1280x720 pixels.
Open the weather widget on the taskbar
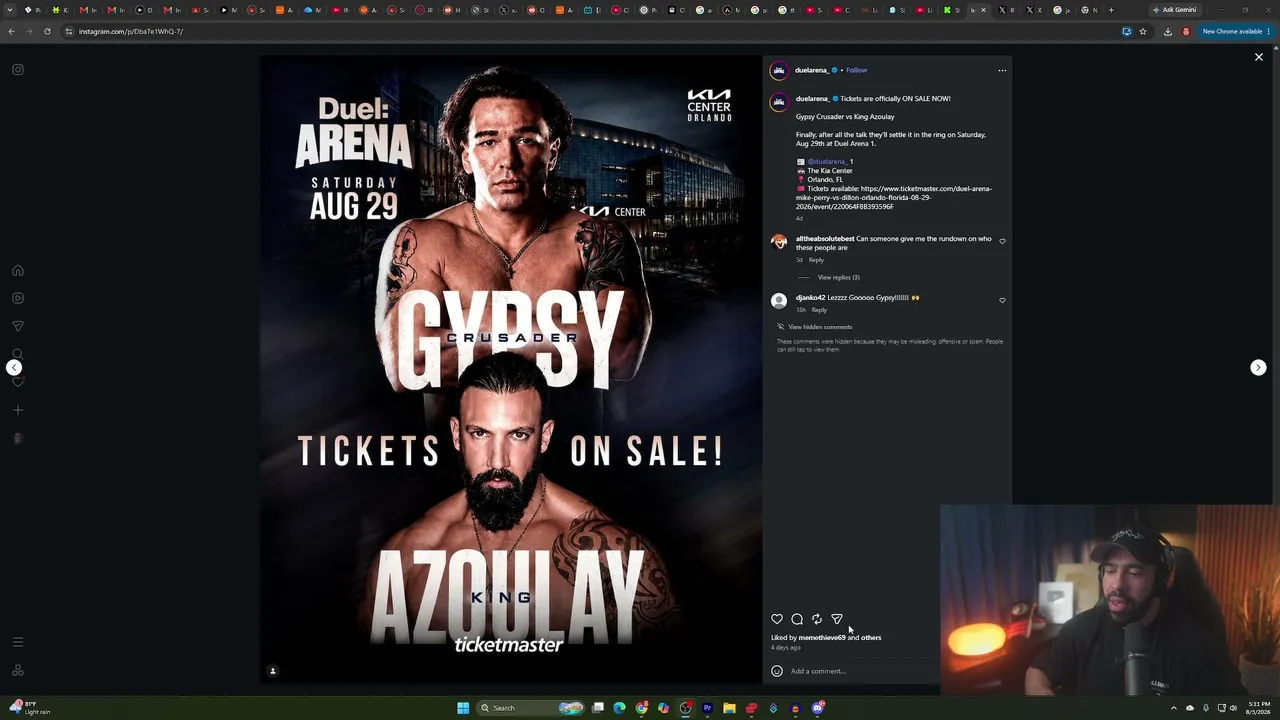click(x=30, y=708)
